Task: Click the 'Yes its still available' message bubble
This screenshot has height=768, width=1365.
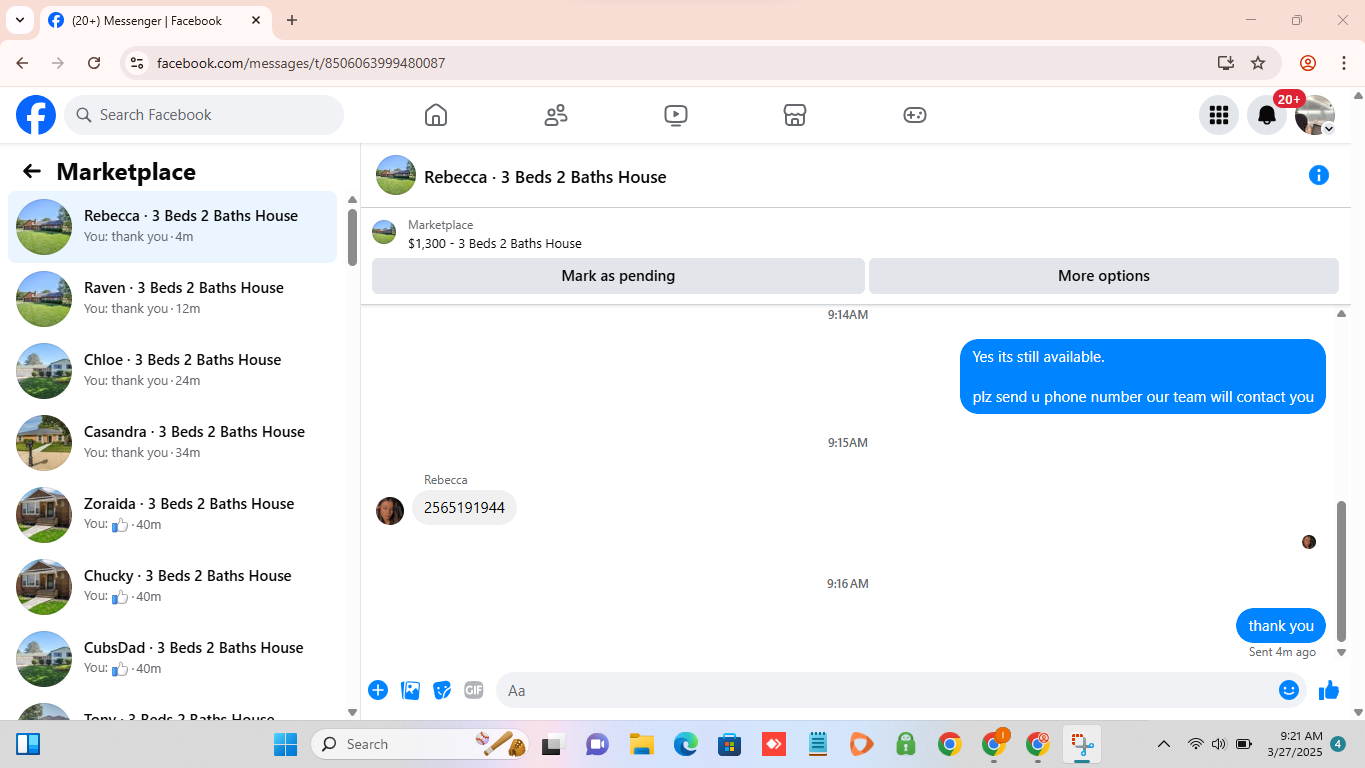Action: pos(1143,377)
